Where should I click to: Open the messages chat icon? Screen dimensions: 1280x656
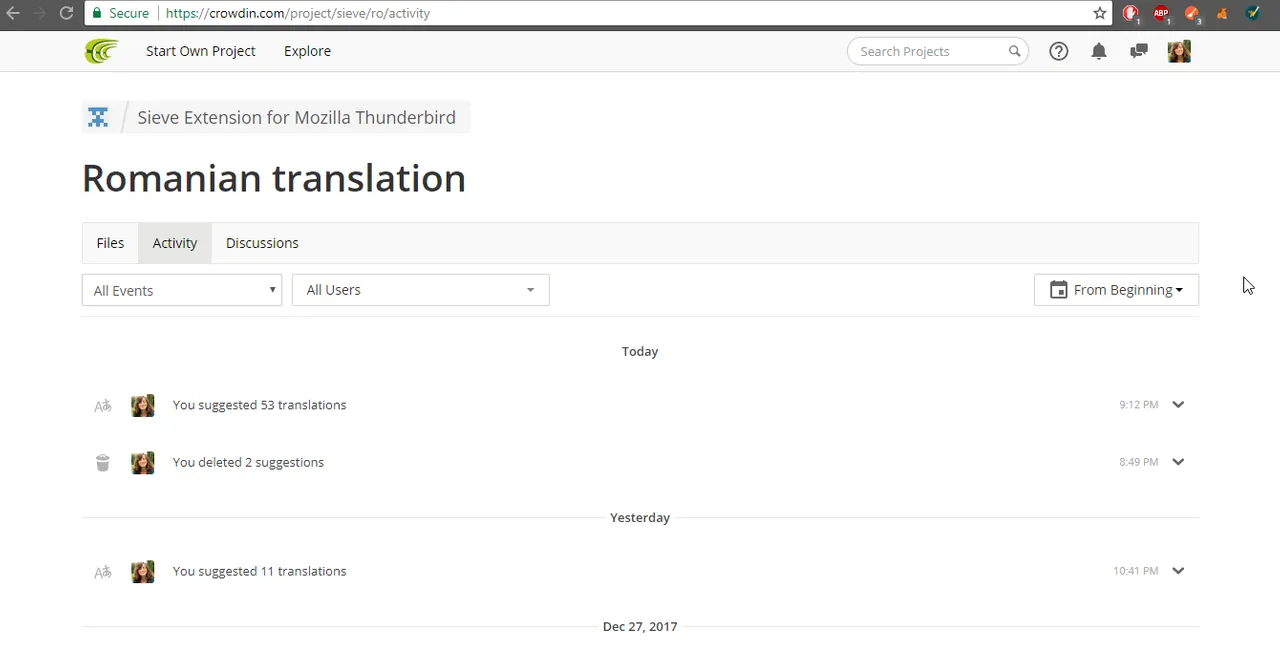[x=1138, y=51]
